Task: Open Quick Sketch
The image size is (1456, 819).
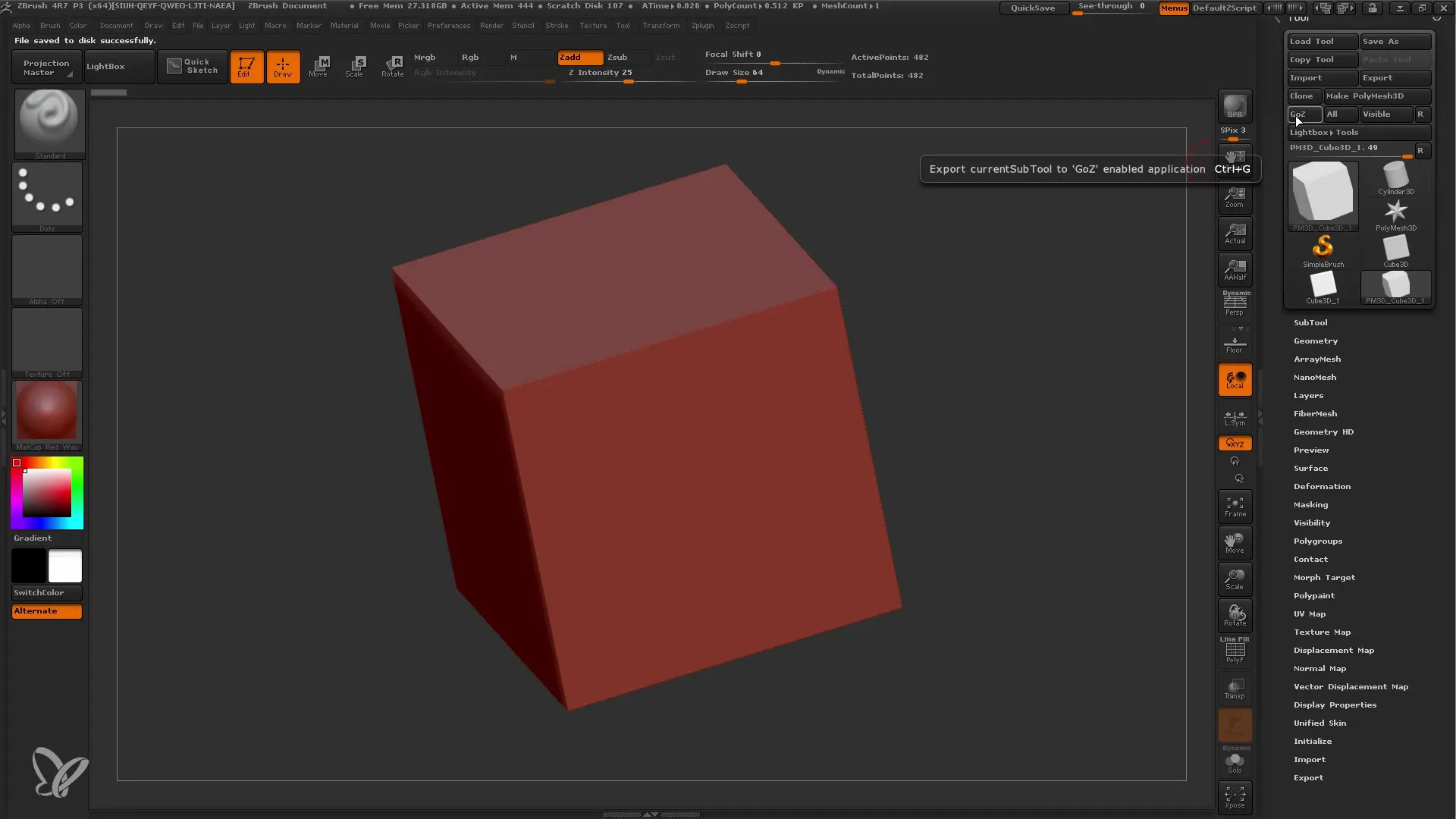Action: pyautogui.click(x=193, y=67)
